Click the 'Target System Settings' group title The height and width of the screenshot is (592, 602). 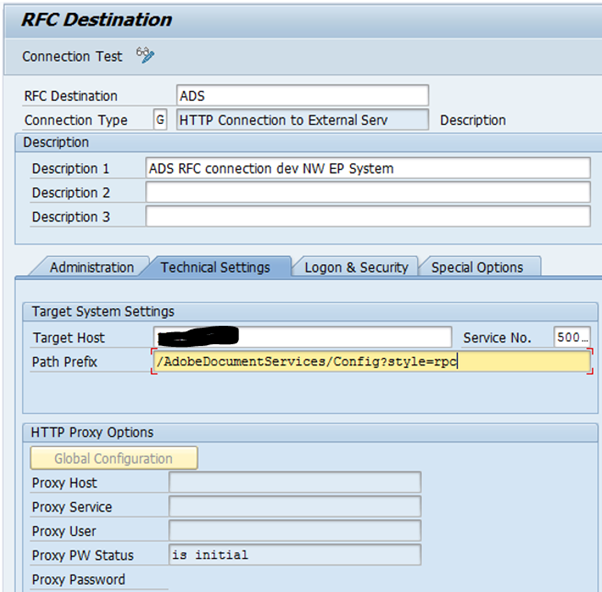[x=103, y=311]
